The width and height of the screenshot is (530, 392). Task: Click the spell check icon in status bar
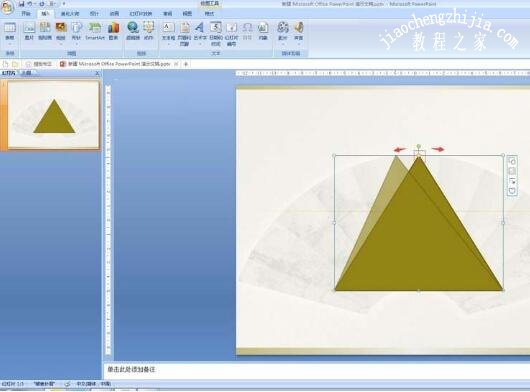tap(68, 384)
